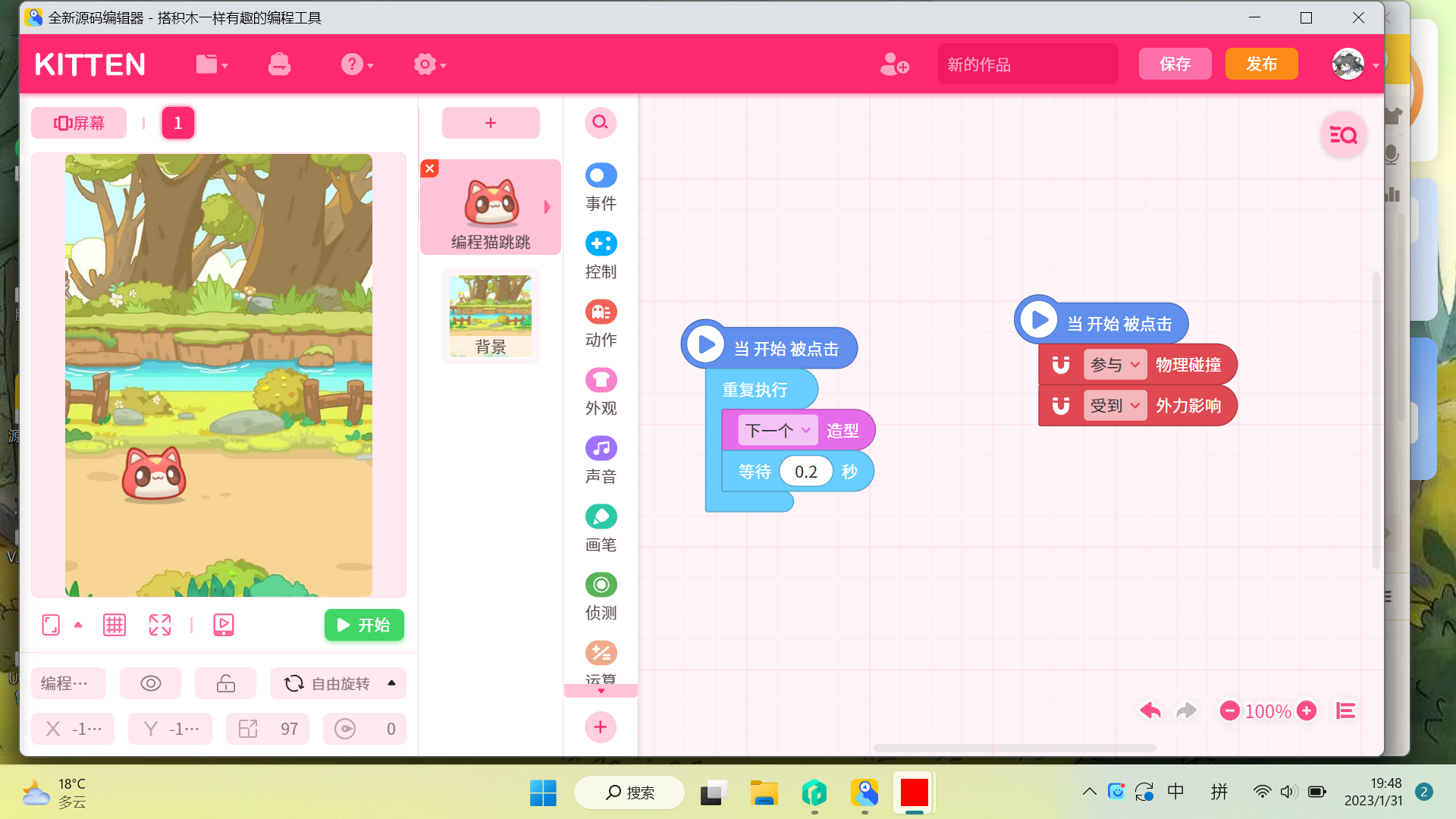Image resolution: width=1456 pixels, height=819 pixels.
Task: Click the block search magnifier icon
Action: [600, 122]
